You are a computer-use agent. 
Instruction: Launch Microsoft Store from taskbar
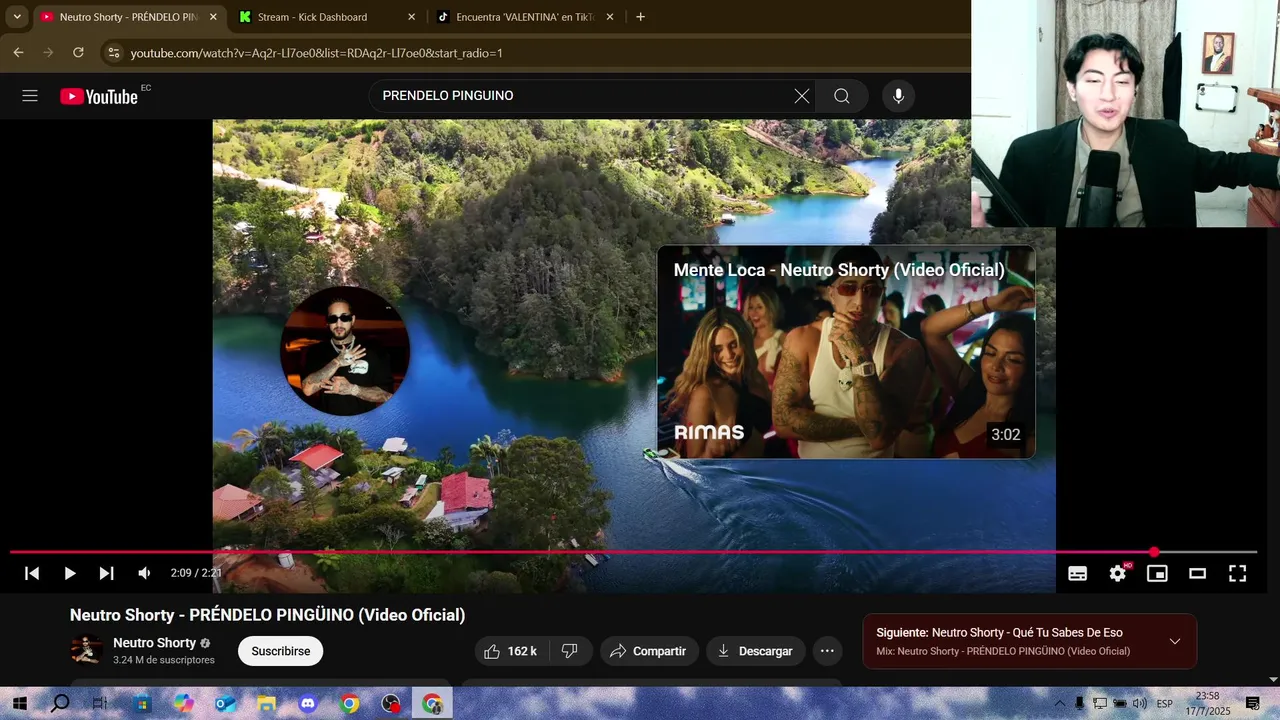142,704
